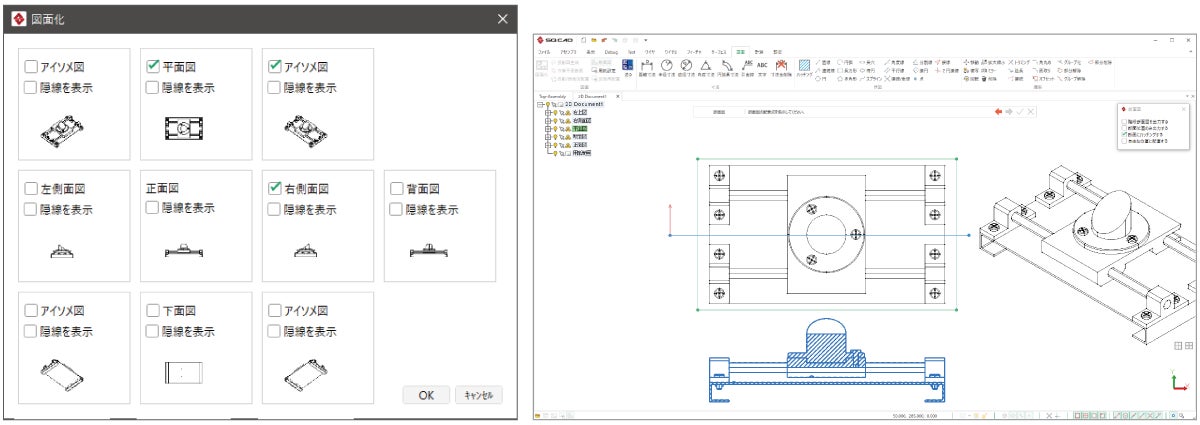The image size is (1200, 425).
Task: Check the 背面図 checkbox
Action: (x=397, y=188)
